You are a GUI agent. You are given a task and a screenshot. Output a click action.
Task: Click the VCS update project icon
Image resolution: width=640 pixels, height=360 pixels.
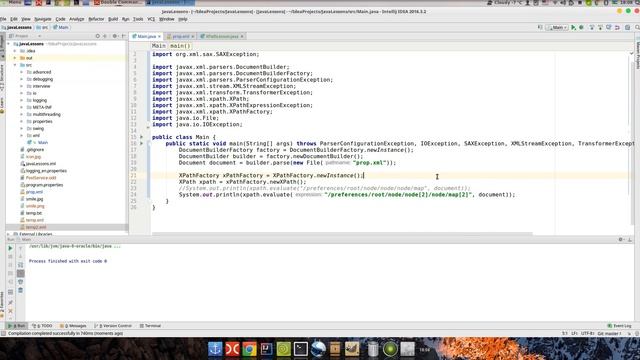click(x=591, y=27)
